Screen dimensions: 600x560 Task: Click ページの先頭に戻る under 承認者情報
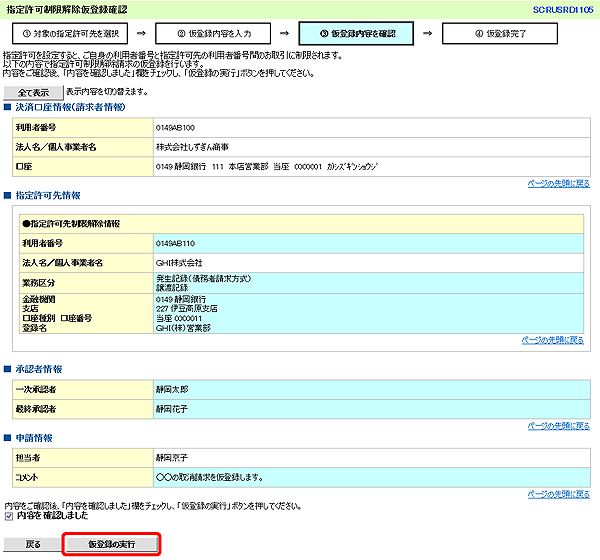[558, 426]
